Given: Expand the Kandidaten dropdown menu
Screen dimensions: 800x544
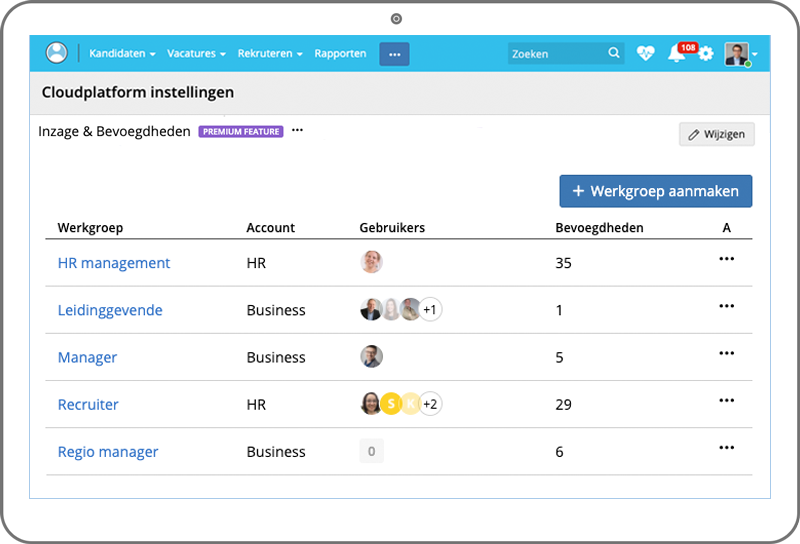Looking at the screenshot, I should pos(122,54).
